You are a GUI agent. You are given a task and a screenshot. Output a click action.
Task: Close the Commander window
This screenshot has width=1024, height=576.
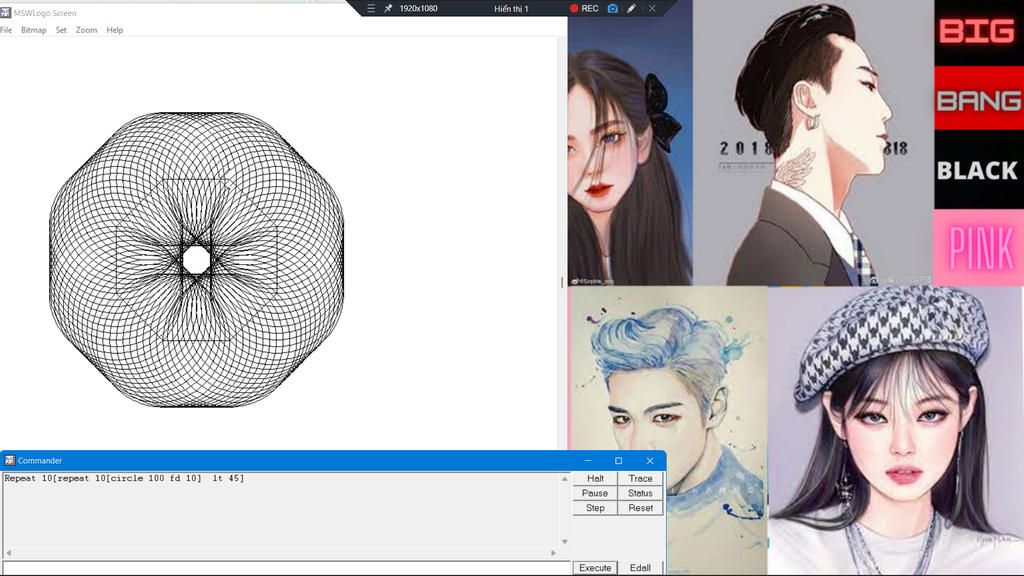650,460
